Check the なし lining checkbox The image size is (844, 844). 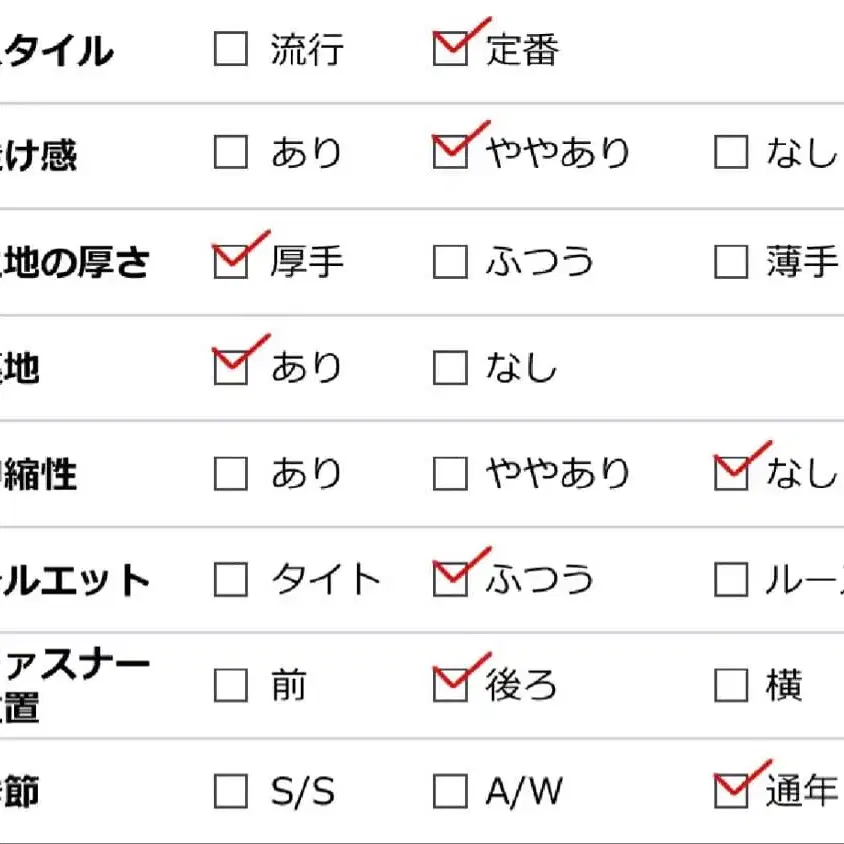[x=450, y=367]
